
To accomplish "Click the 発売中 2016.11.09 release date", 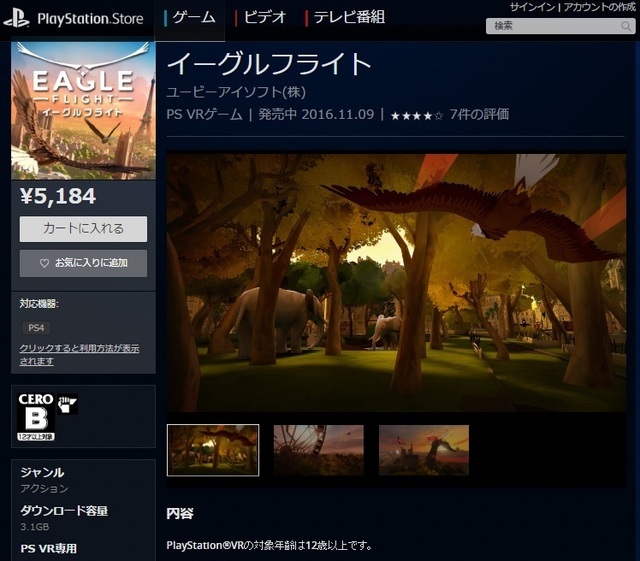I will (316, 114).
